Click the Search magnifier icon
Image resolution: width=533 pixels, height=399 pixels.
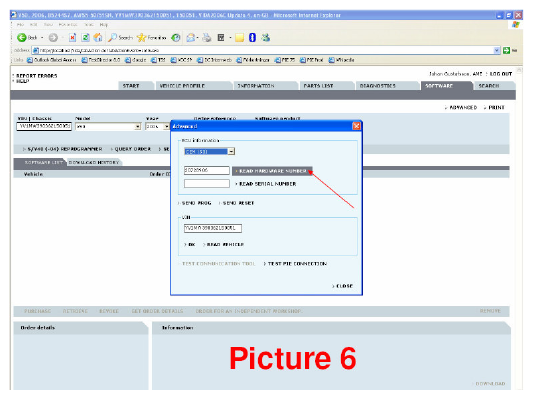113,37
